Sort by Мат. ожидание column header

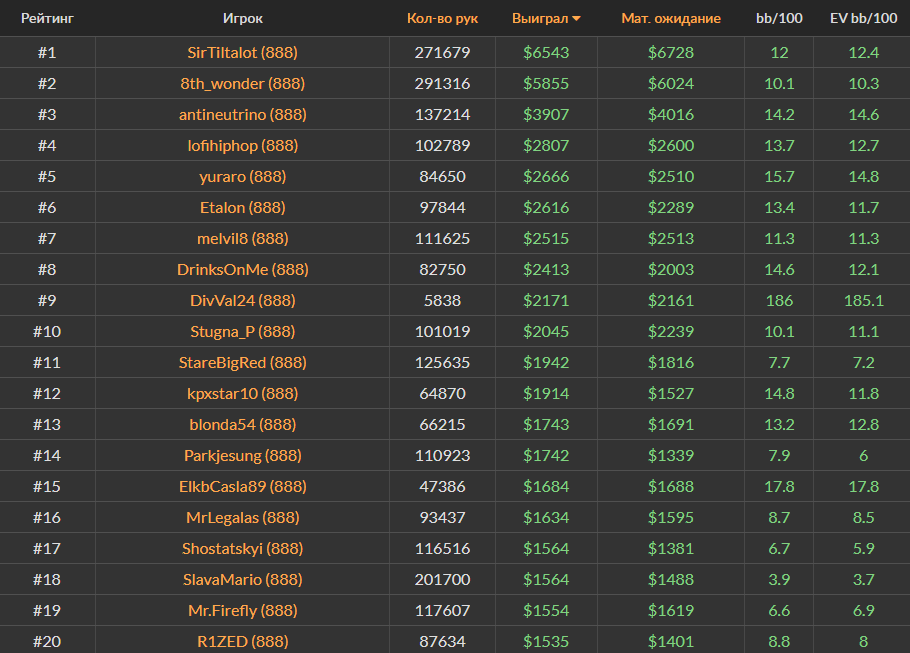[670, 18]
